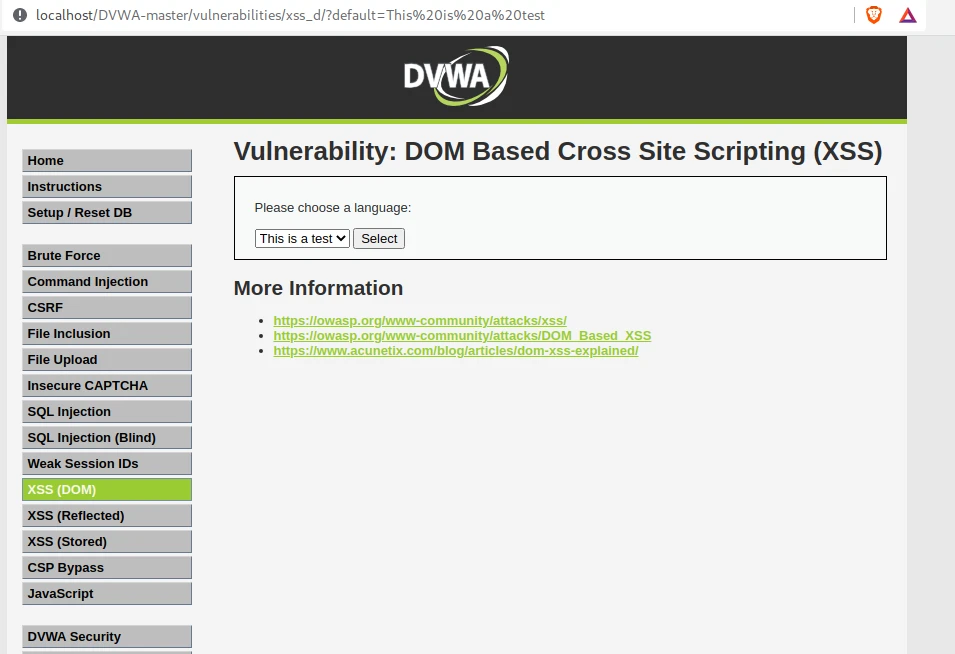
Task: Open the language selection dropdown
Action: click(x=301, y=238)
